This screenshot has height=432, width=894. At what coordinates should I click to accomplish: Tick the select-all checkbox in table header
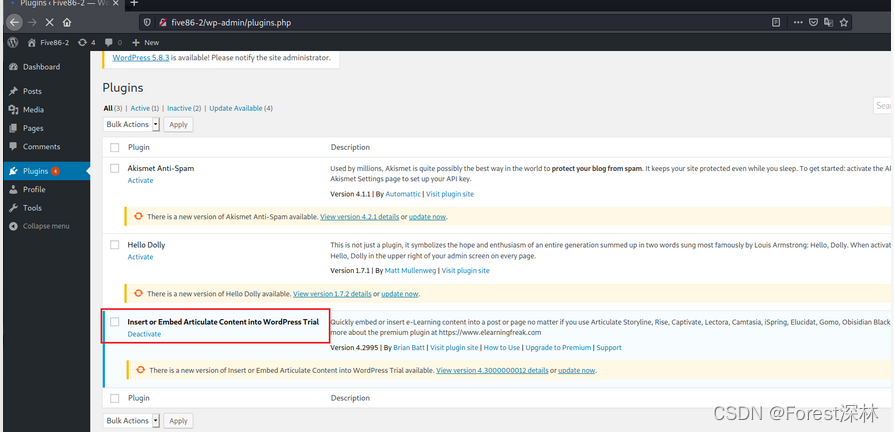point(115,147)
